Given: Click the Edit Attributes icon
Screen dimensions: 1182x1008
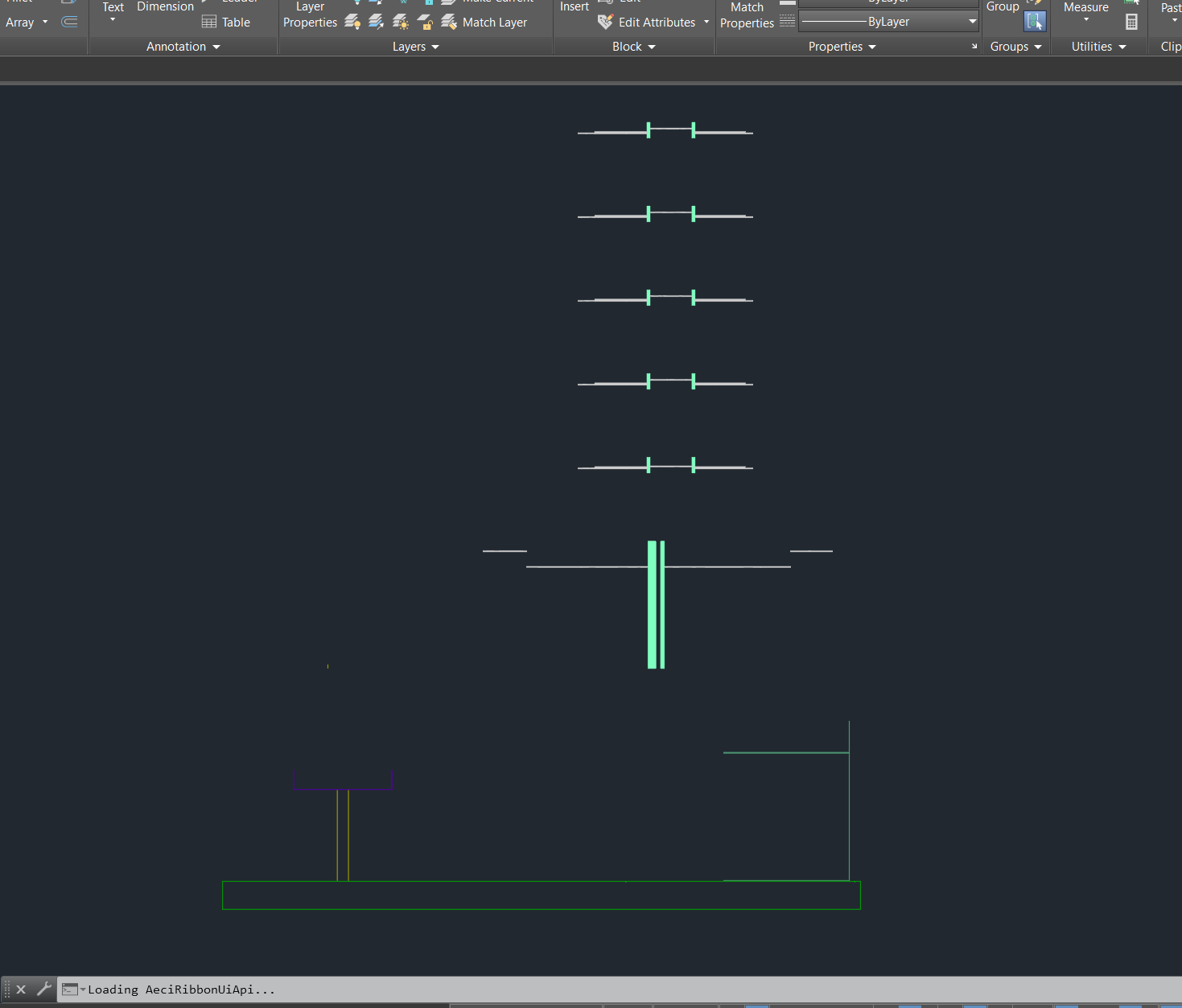Looking at the screenshot, I should pos(605,22).
